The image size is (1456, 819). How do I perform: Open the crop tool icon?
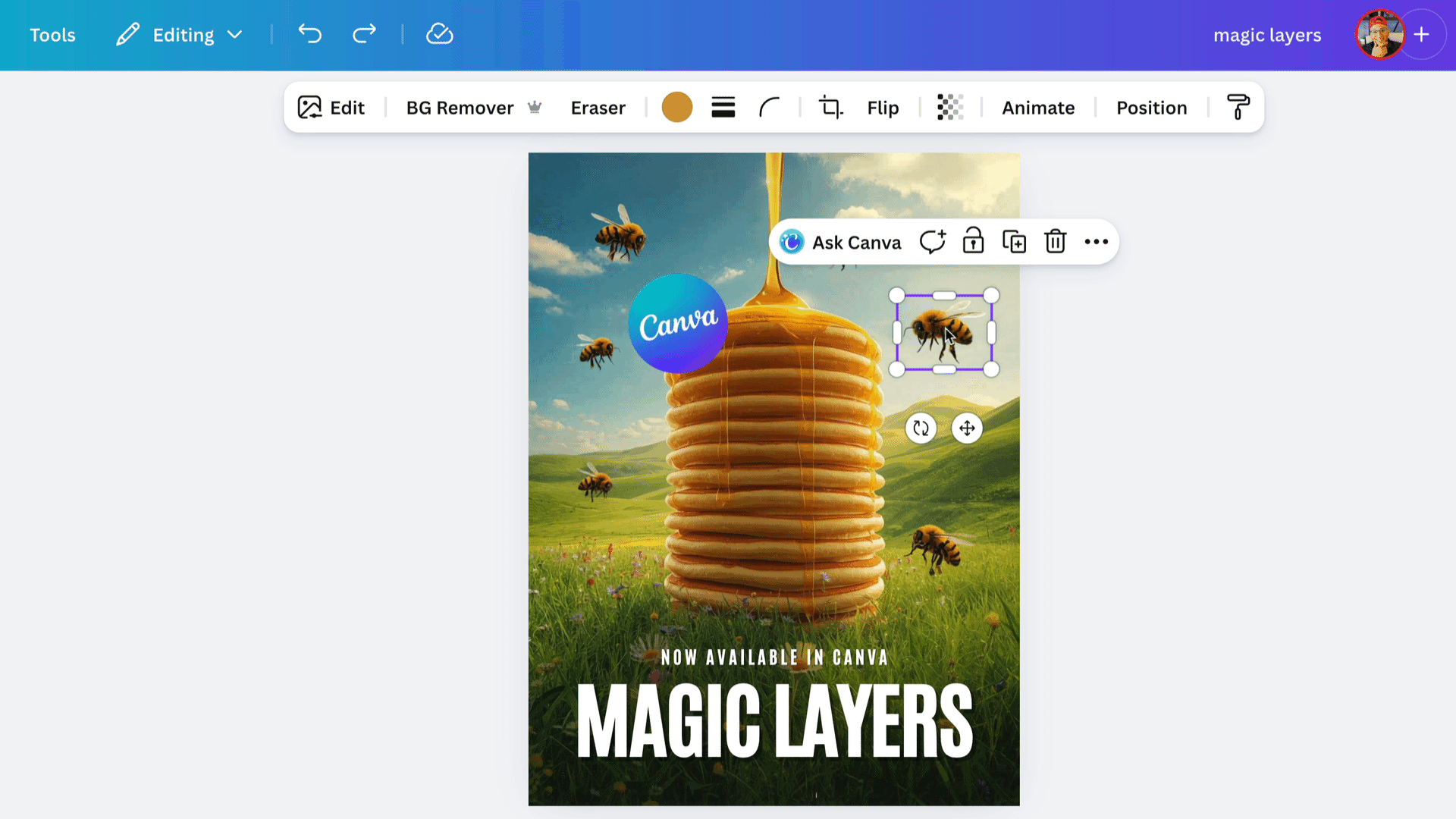(830, 108)
